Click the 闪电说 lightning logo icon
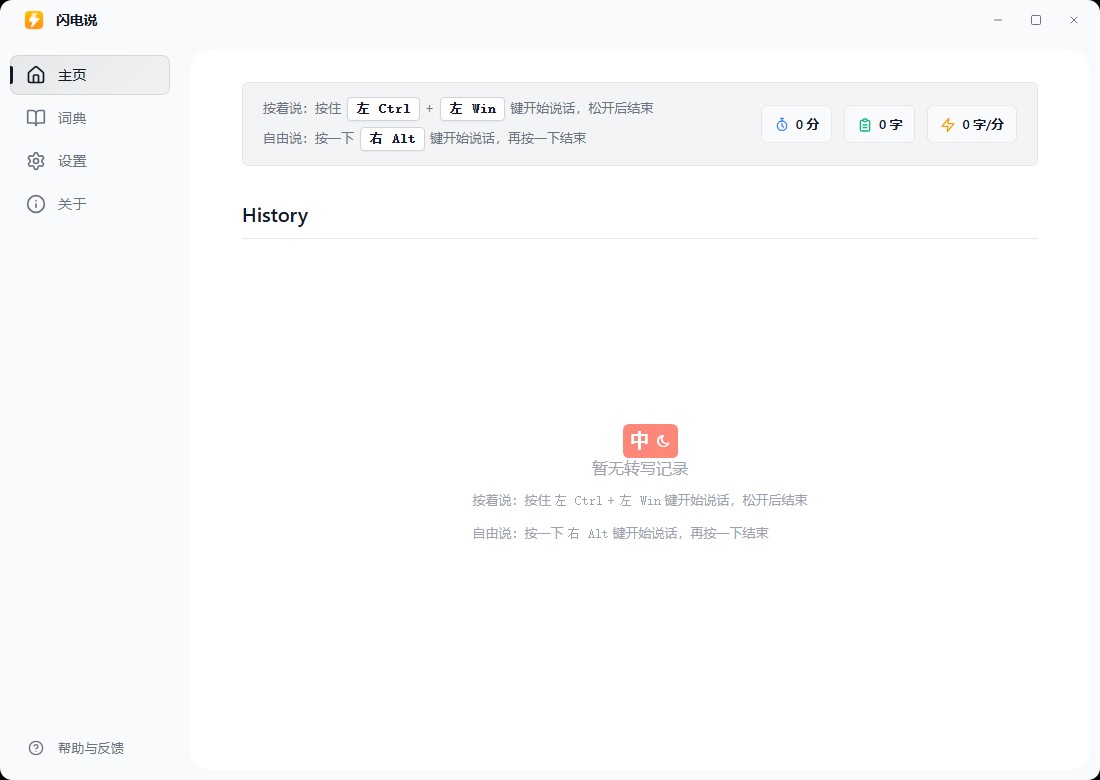 coord(32,19)
